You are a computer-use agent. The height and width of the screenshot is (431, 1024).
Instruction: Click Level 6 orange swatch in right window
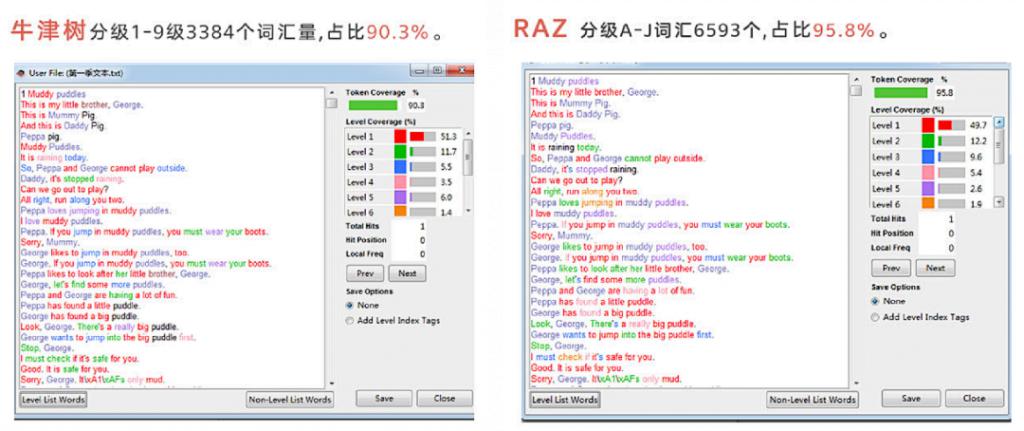pos(929,203)
